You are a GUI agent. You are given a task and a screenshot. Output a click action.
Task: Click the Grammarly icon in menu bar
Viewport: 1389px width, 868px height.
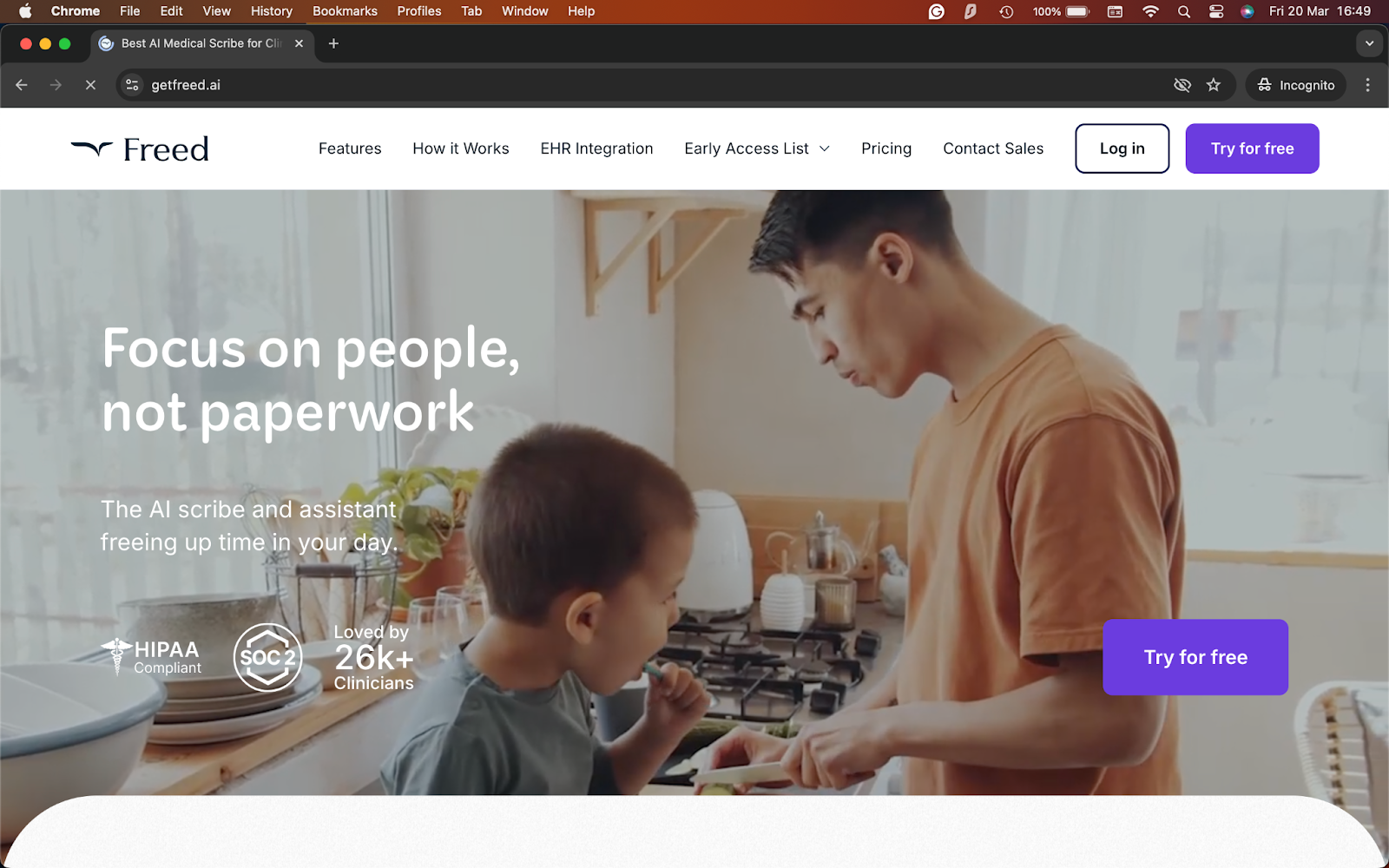point(936,11)
